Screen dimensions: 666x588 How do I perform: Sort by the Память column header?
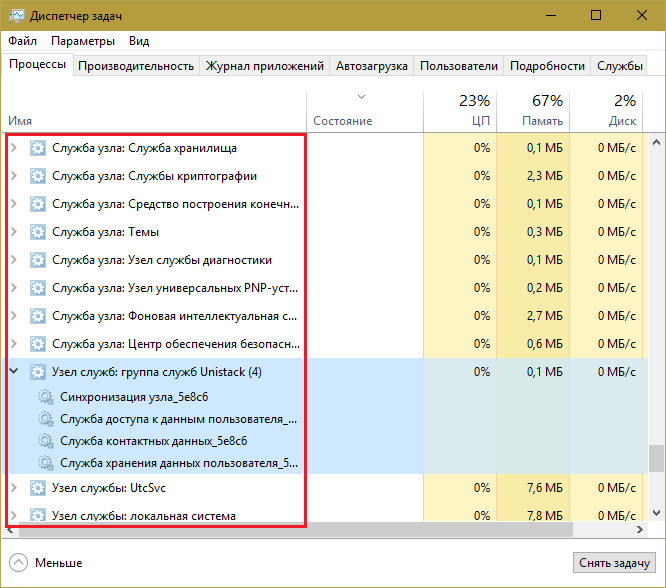[533, 111]
